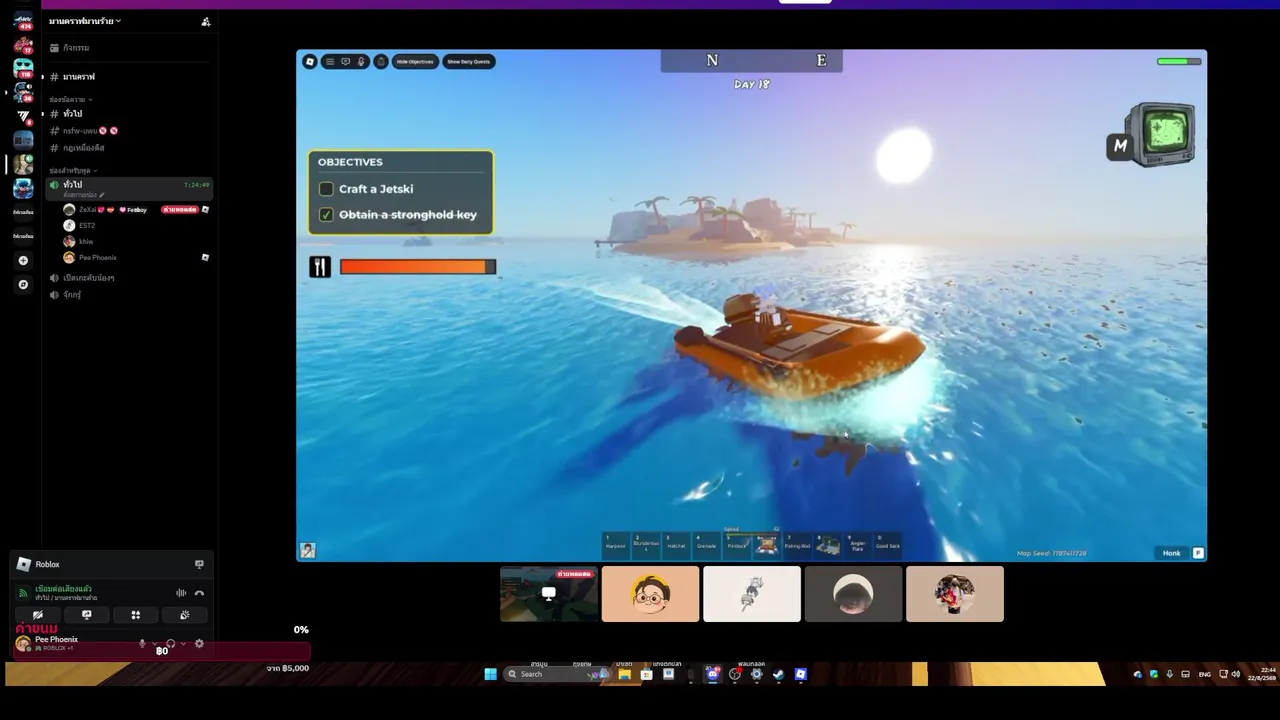
Task: Toggle deafen with the headphones icon
Action: [x=171, y=644]
